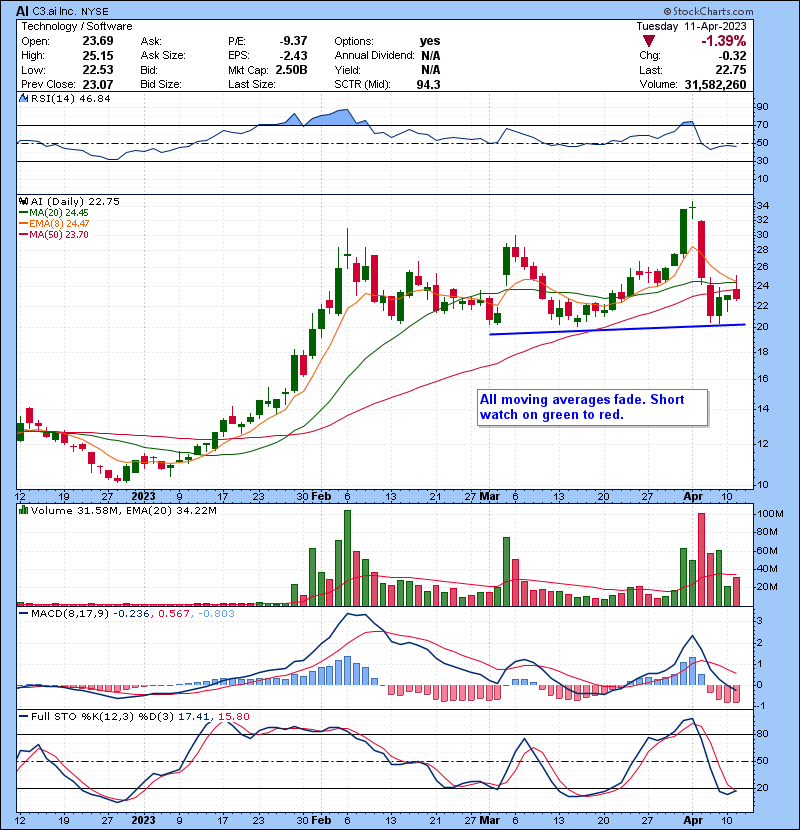Click the 34 label on price axis

tap(762, 205)
